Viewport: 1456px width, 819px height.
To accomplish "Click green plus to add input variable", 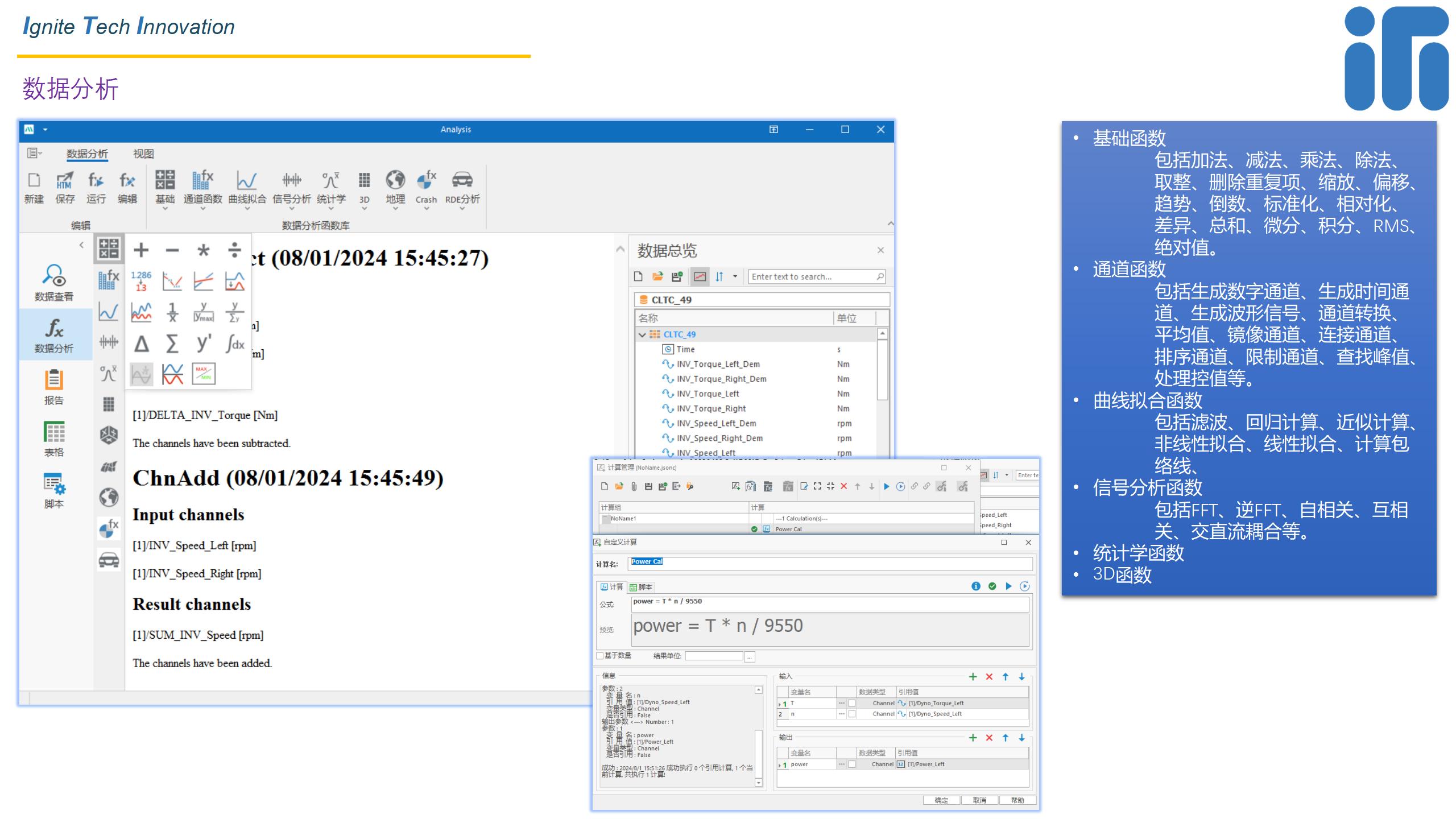I will coord(973,677).
